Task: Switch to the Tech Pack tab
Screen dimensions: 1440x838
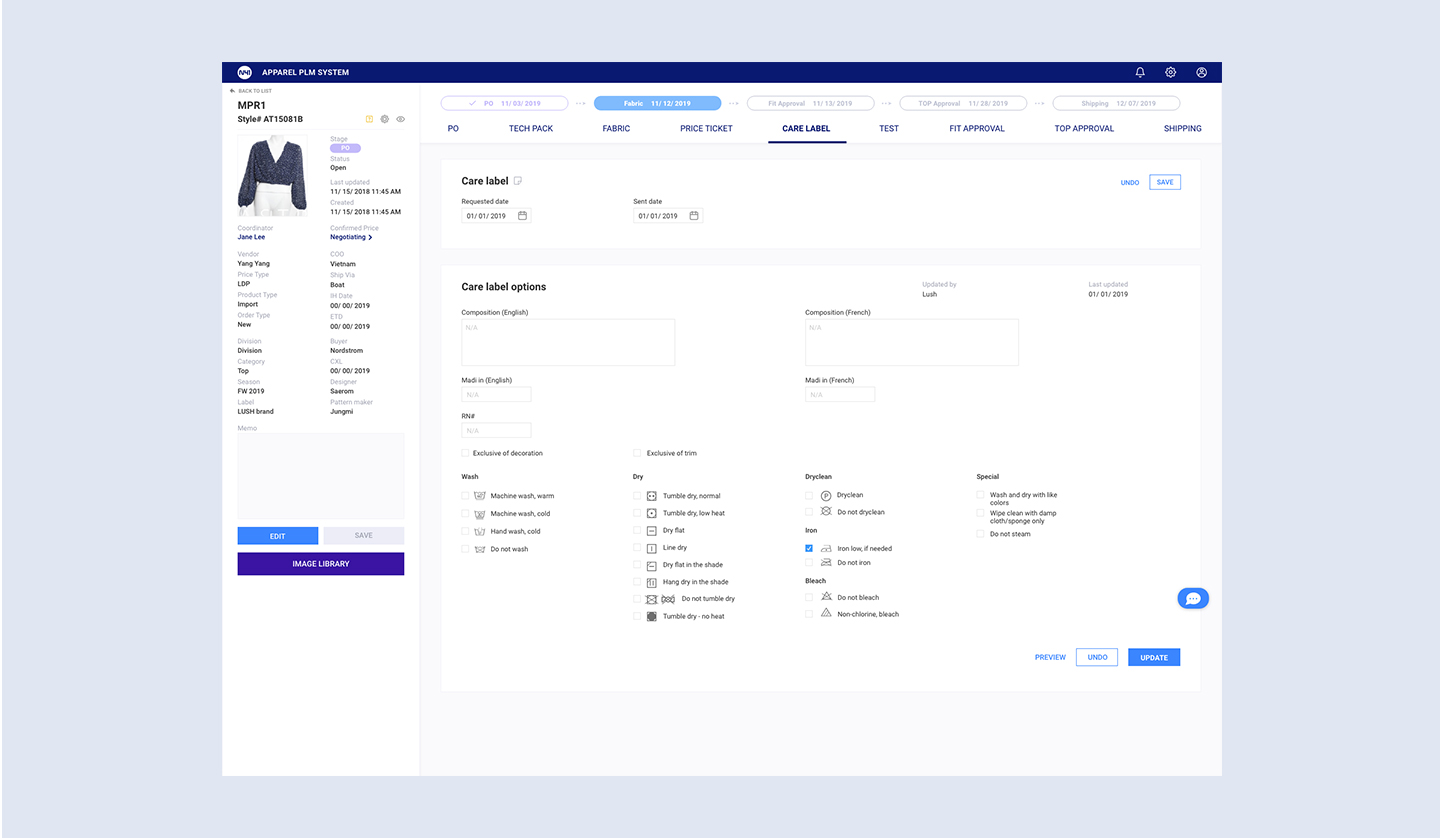Action: (x=530, y=129)
